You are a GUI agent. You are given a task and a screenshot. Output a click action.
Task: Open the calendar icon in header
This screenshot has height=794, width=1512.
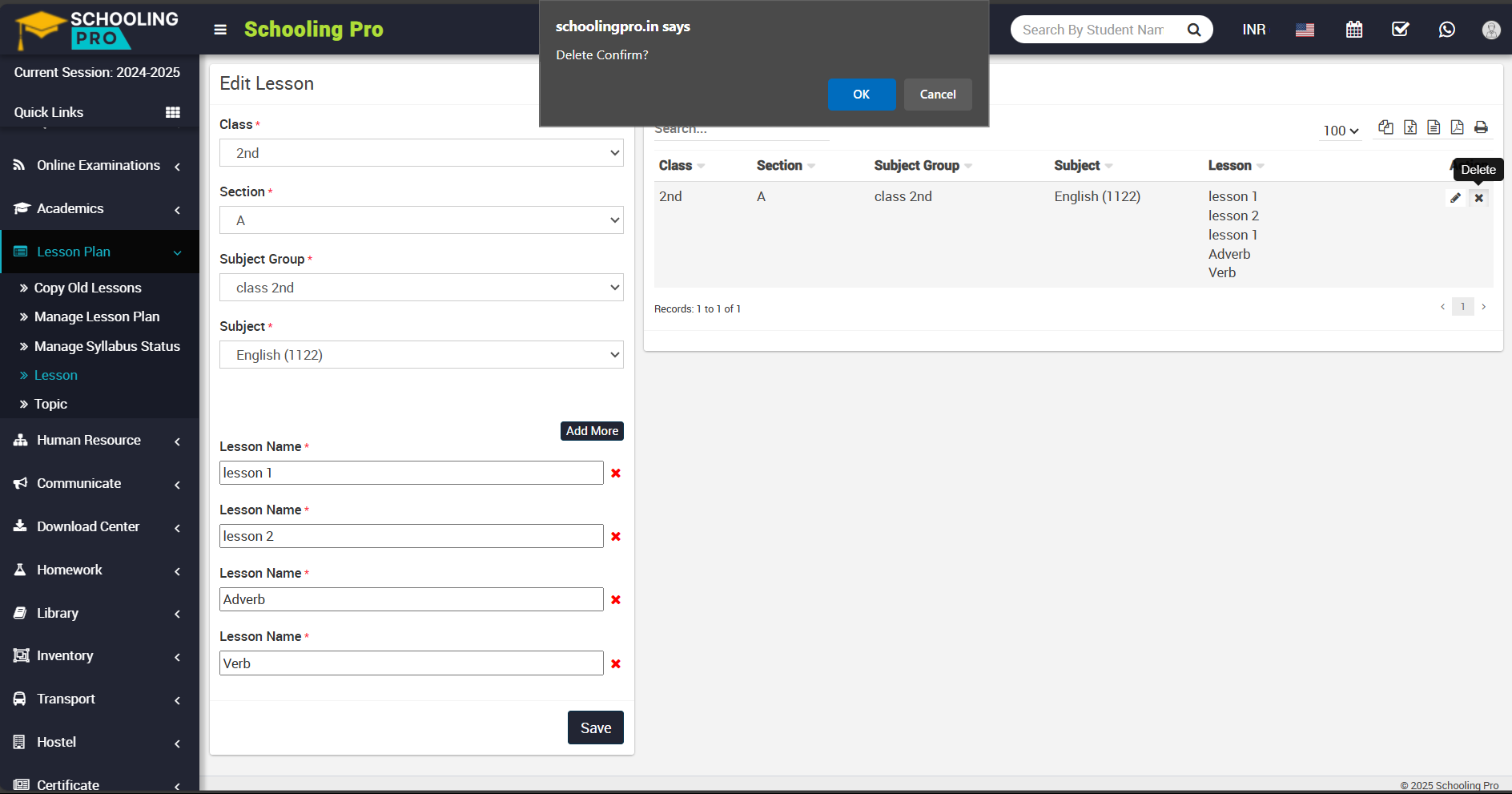[x=1354, y=30]
